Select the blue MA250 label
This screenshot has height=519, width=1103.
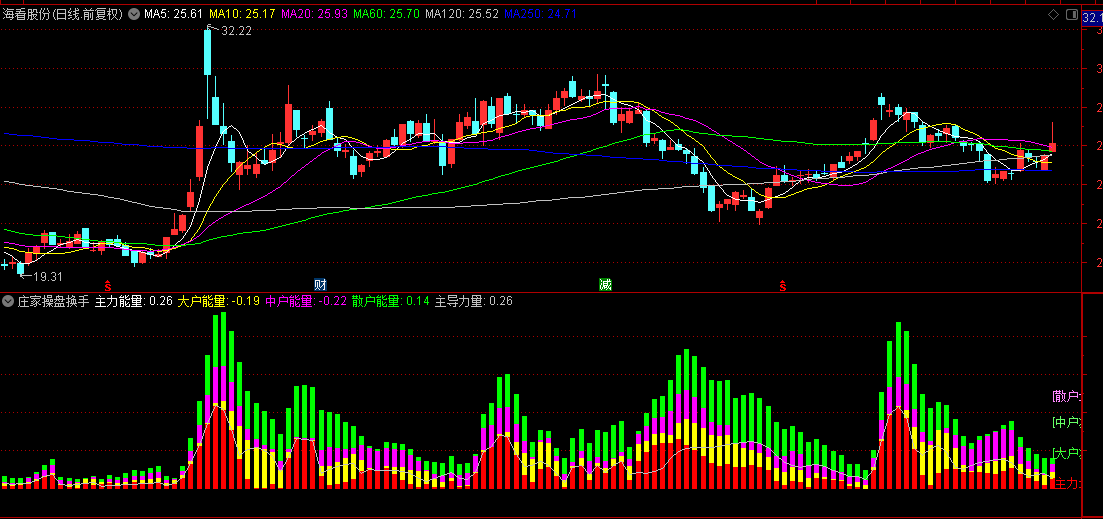[x=541, y=14]
